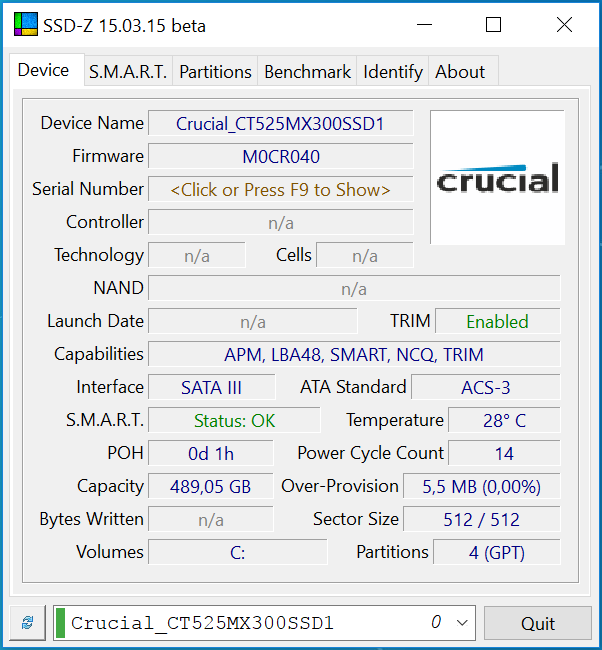Click the NAND n/a field
This screenshot has width=602, height=650.
[x=354, y=289]
